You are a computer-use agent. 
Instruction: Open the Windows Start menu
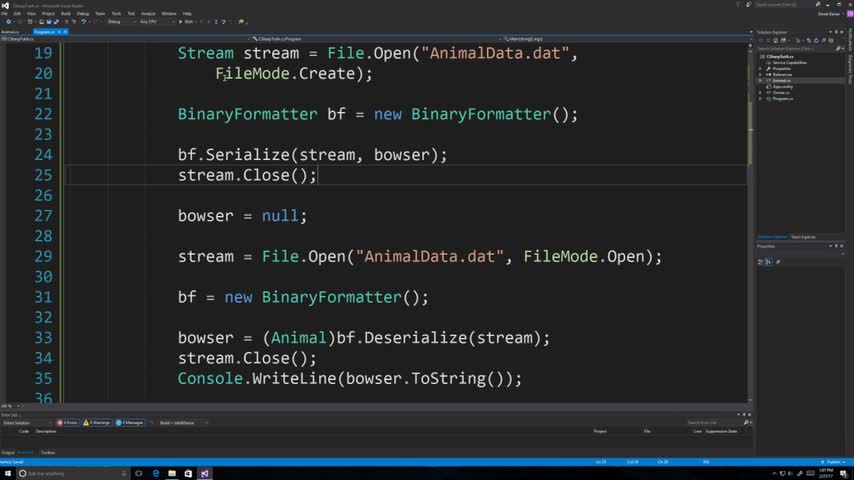pos(8,473)
